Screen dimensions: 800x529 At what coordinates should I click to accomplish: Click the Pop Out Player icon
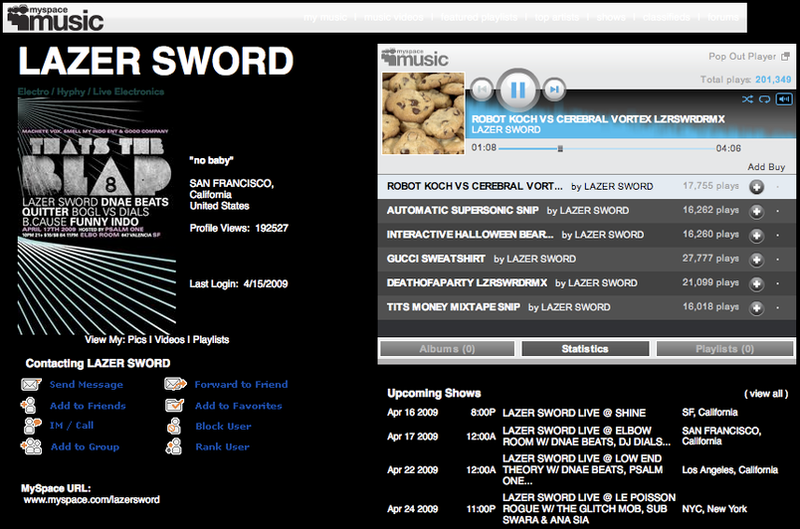pyautogui.click(x=786, y=56)
